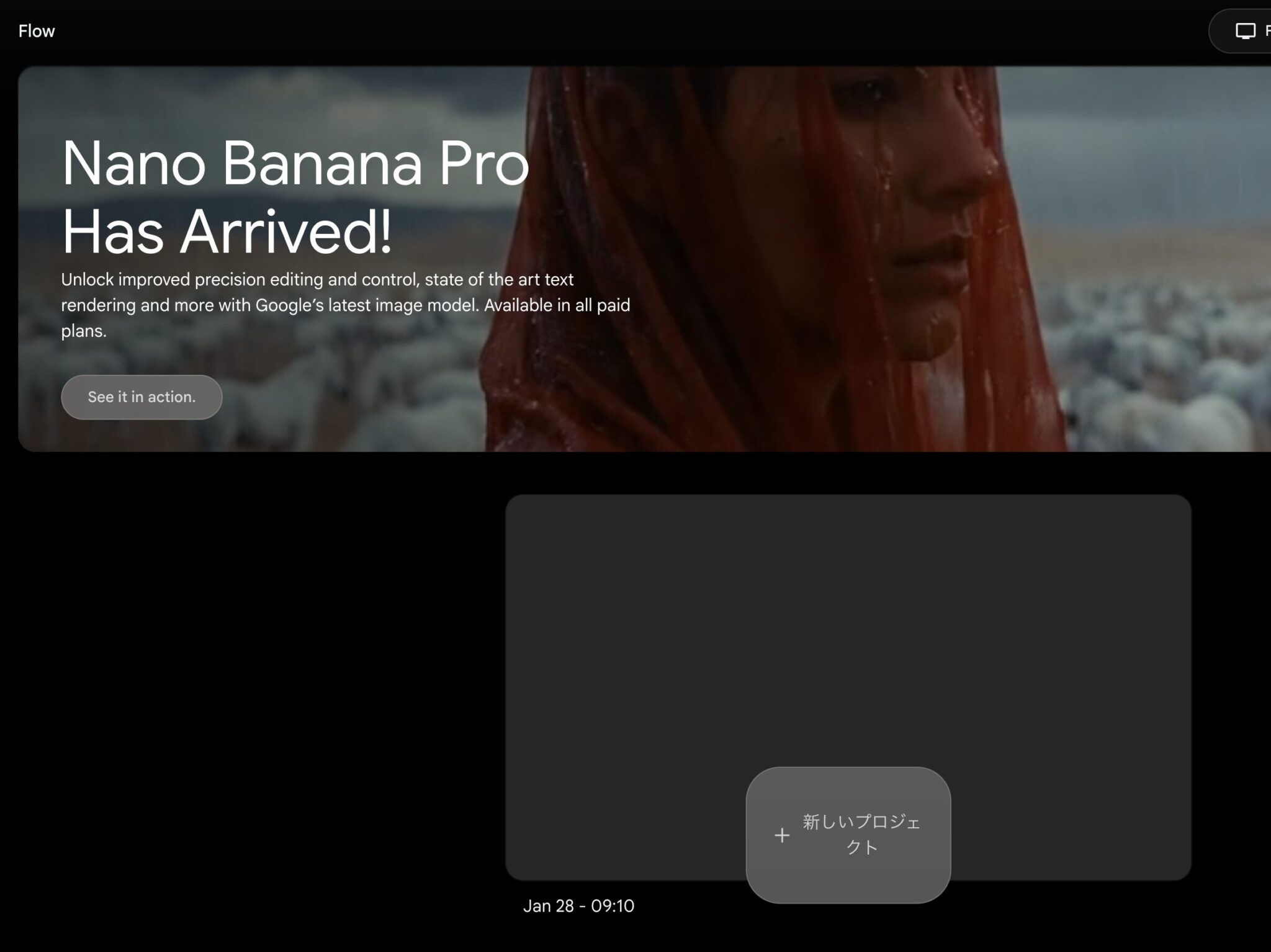Screen dimensions: 1271x952
Task: Click the Has Arrived! headline line
Action: click(227, 232)
